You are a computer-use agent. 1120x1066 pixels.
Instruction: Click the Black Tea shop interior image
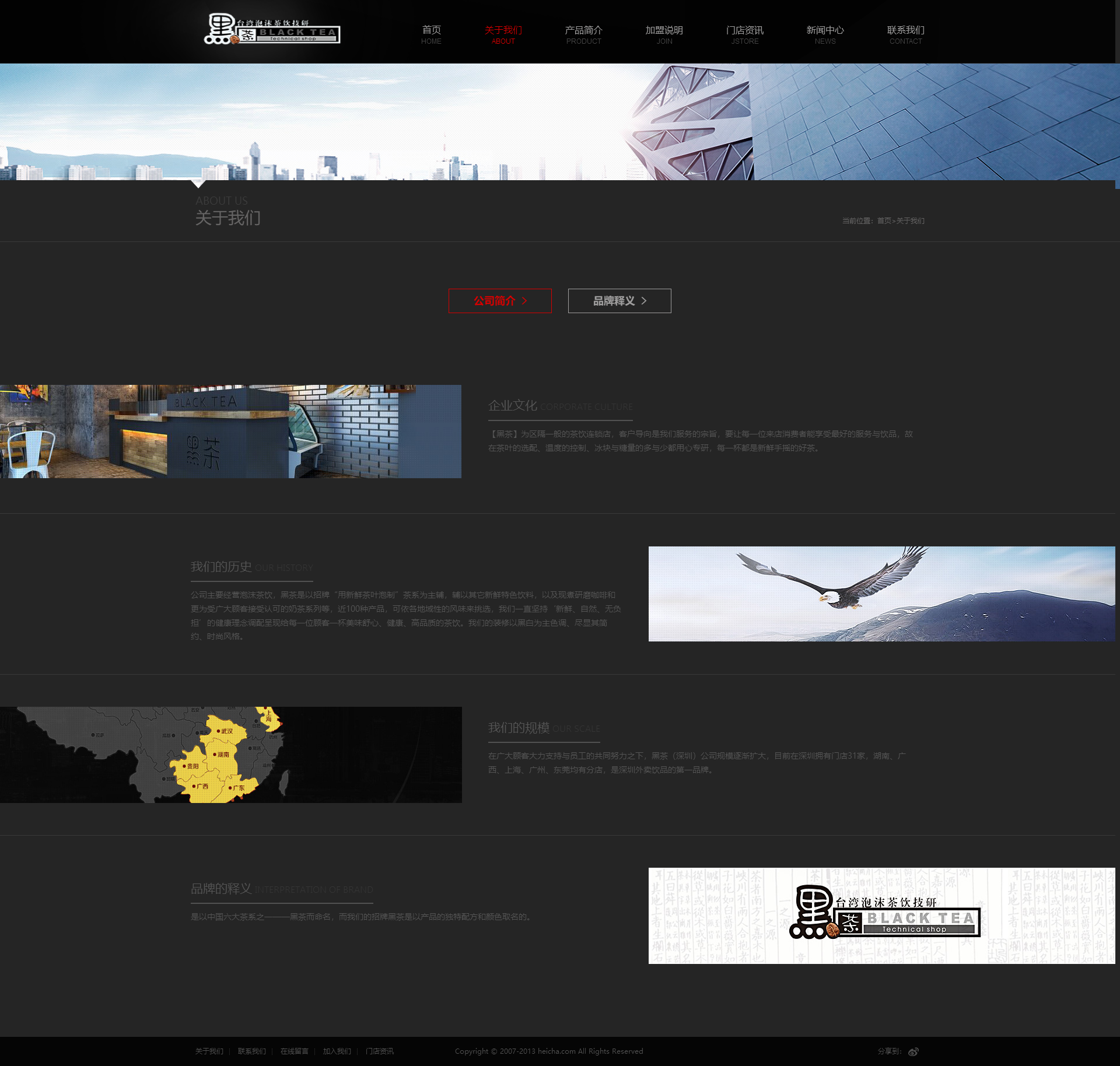[x=230, y=432]
